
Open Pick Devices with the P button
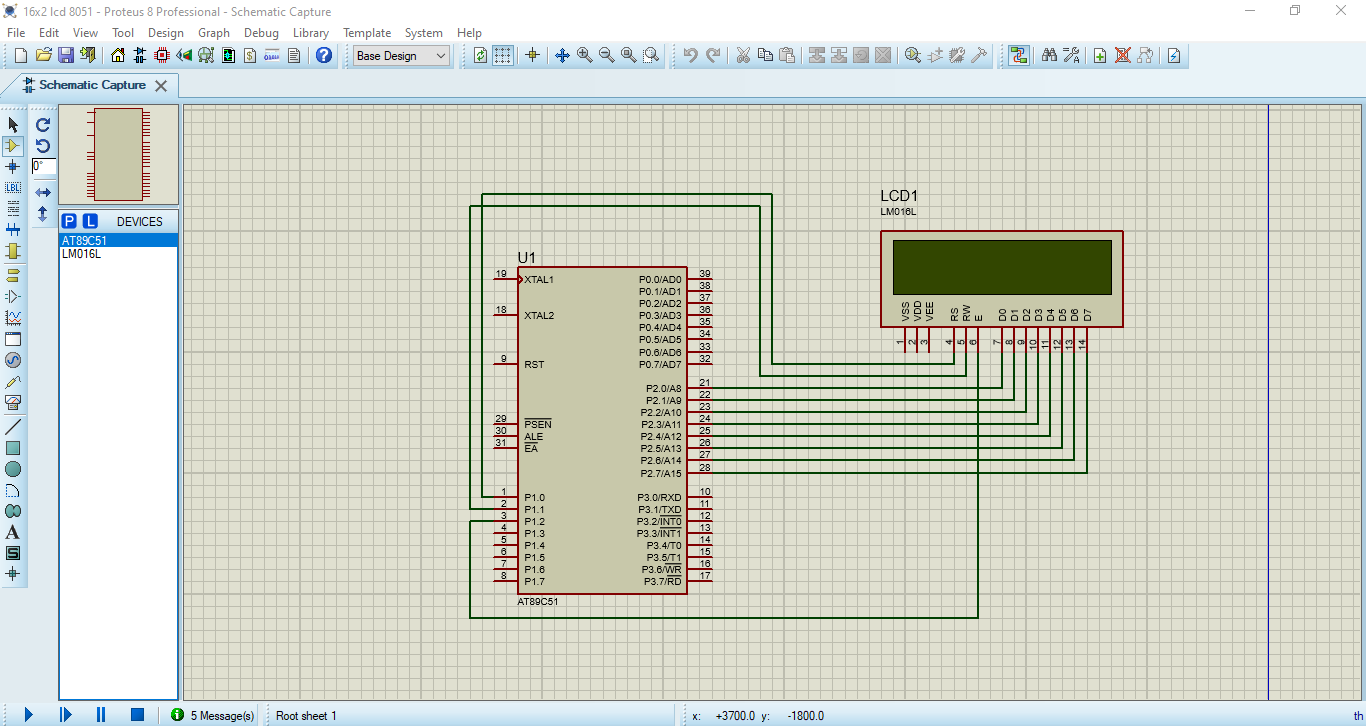point(68,220)
